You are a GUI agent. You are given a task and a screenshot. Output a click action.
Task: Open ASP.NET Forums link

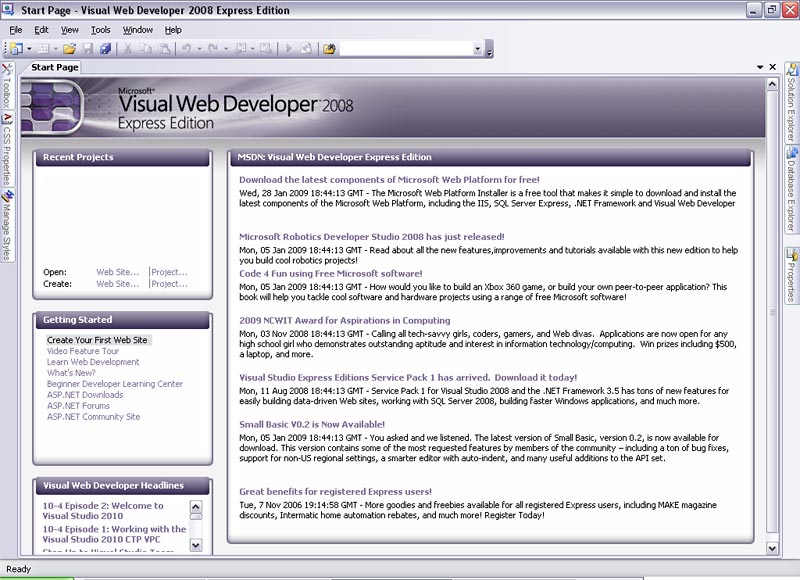coord(78,406)
